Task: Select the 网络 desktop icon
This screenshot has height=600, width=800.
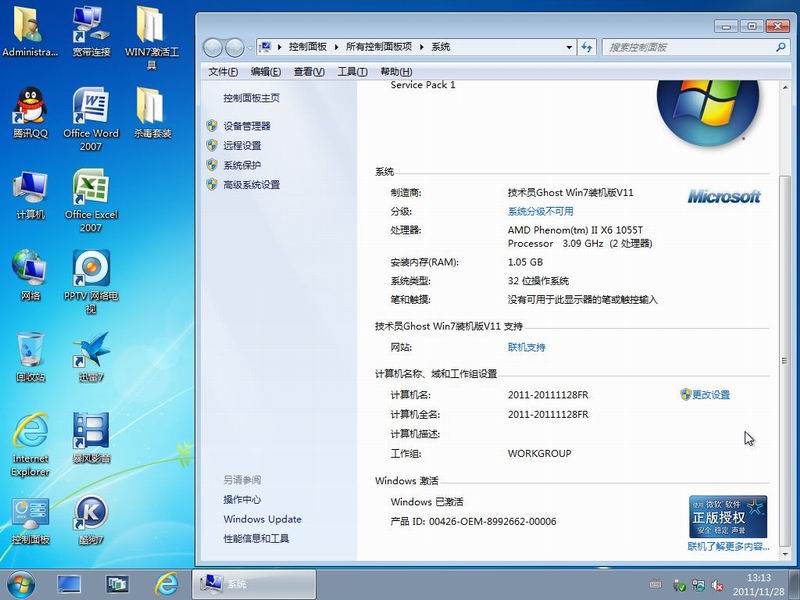Action: tap(30, 274)
